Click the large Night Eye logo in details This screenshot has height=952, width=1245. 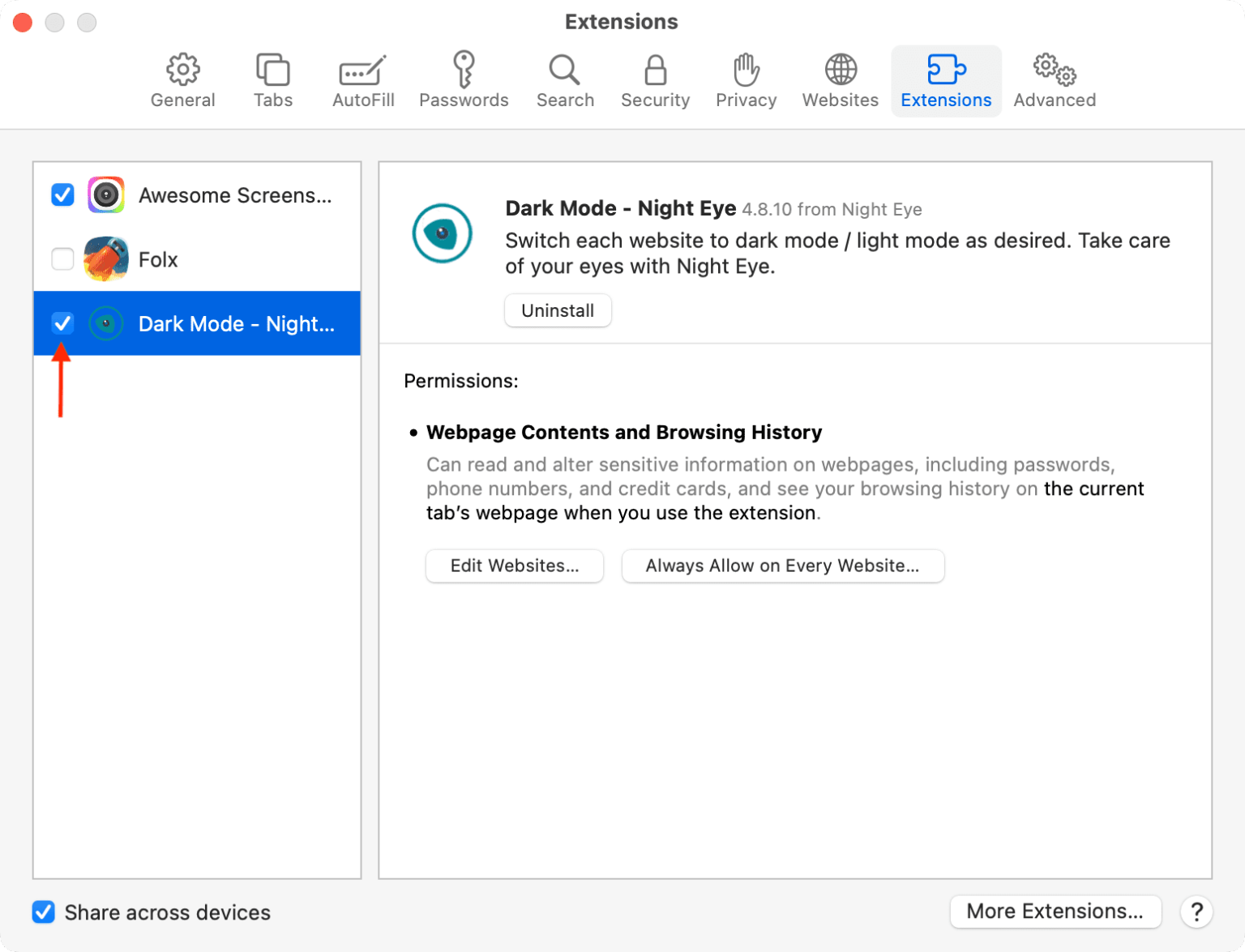(442, 233)
